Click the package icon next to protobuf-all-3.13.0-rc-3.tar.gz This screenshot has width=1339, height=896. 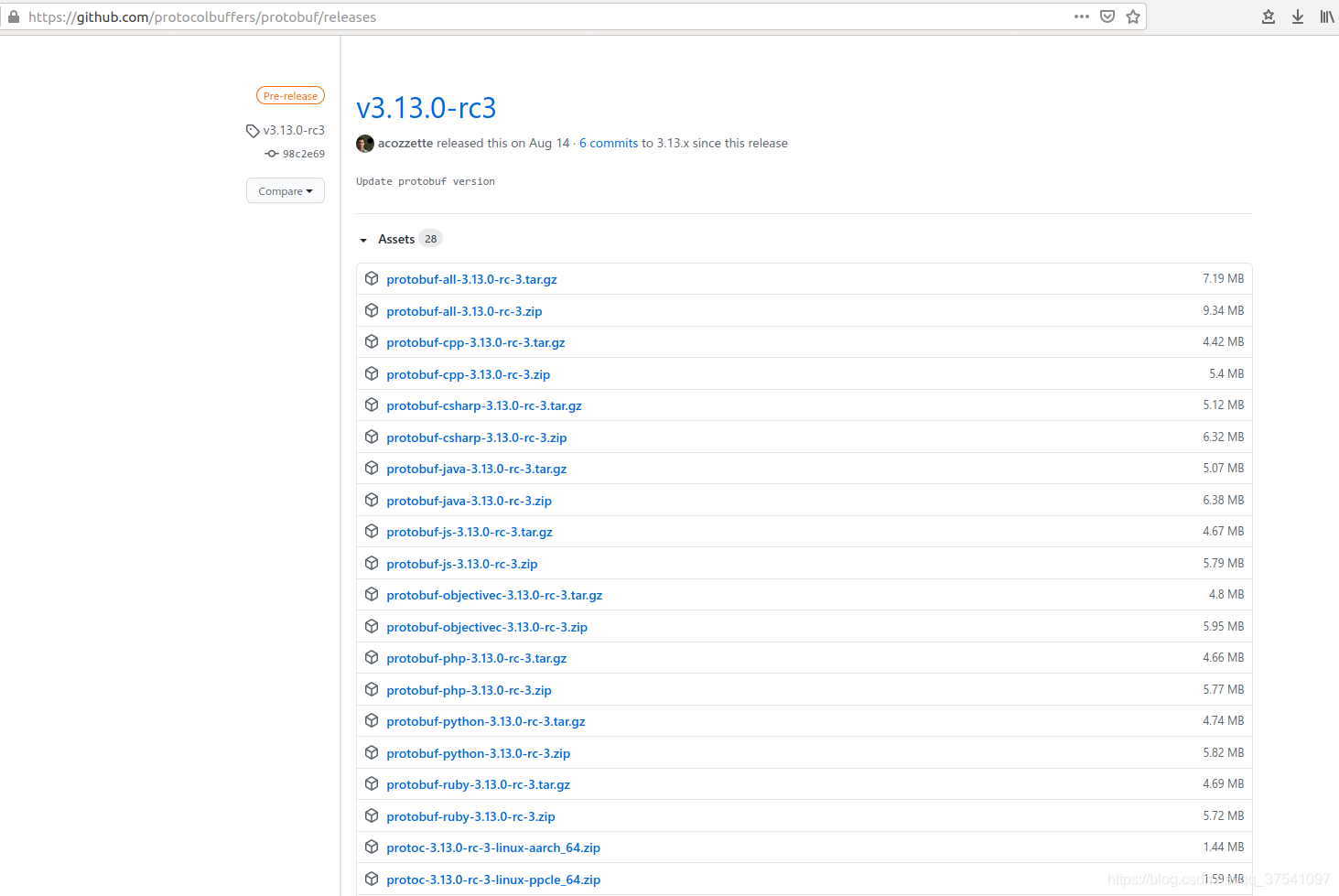pyautogui.click(x=372, y=277)
